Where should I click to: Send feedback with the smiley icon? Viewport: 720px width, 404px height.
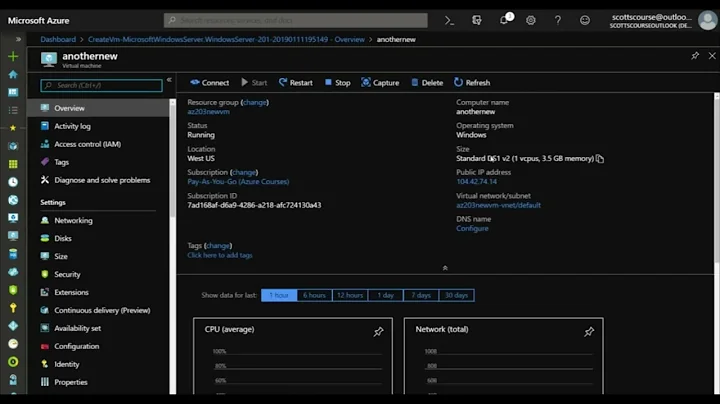tap(585, 20)
